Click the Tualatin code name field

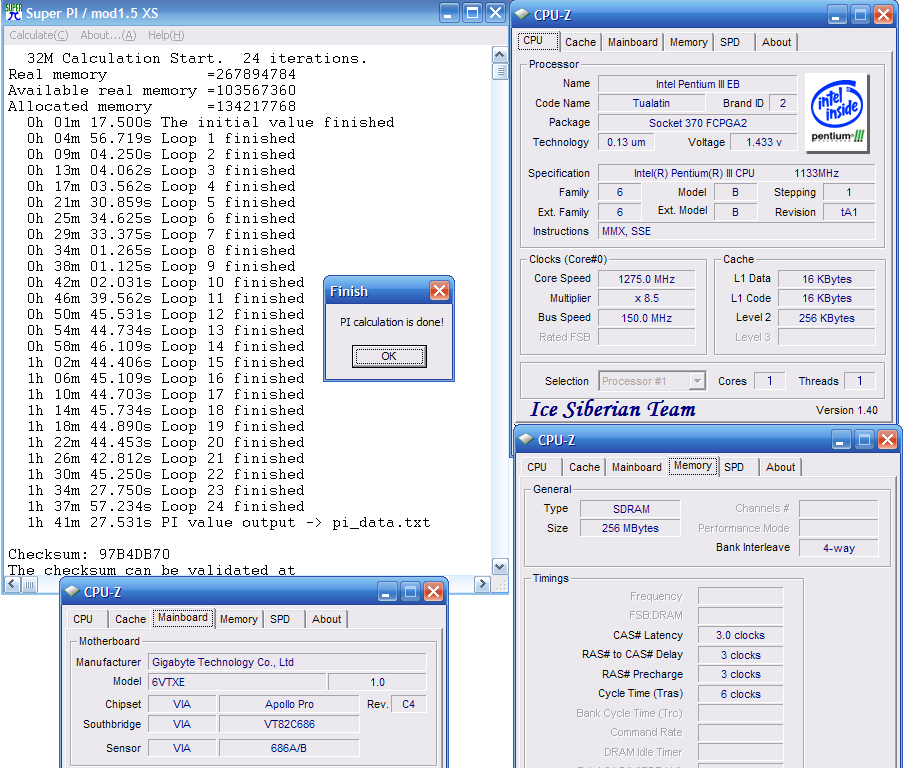click(x=651, y=103)
